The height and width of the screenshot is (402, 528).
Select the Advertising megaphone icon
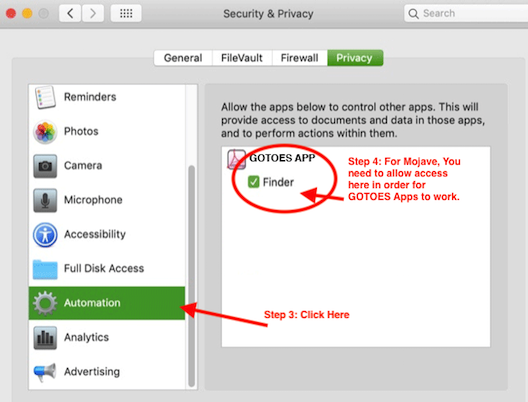tap(45, 372)
